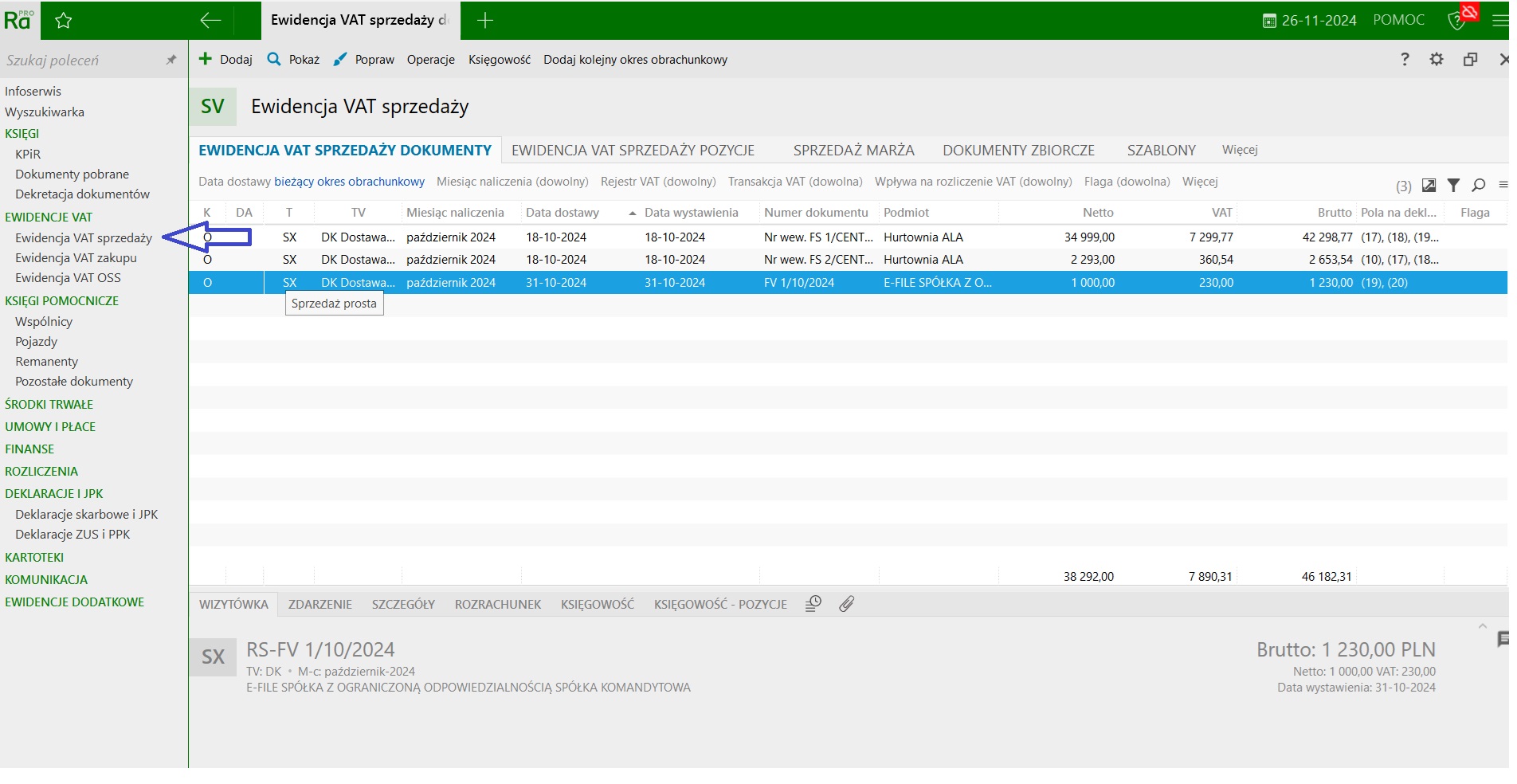Open the comment bubble icon at right
Image resolution: width=1517 pixels, height=784 pixels.
1503,639
